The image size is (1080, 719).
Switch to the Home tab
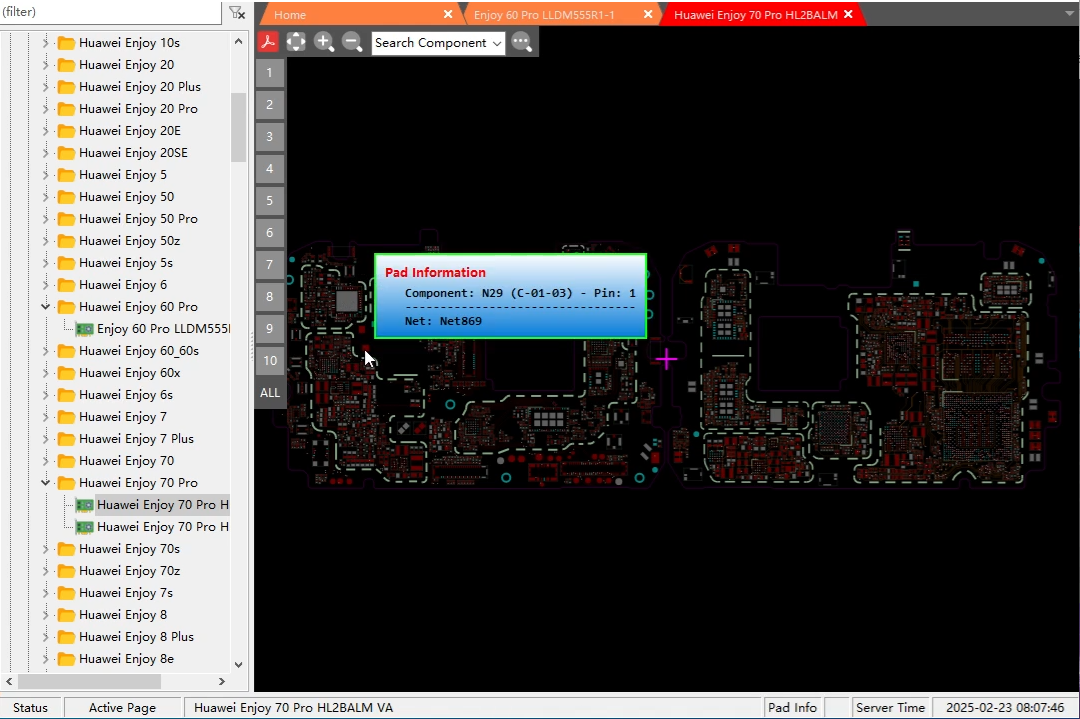click(x=290, y=14)
